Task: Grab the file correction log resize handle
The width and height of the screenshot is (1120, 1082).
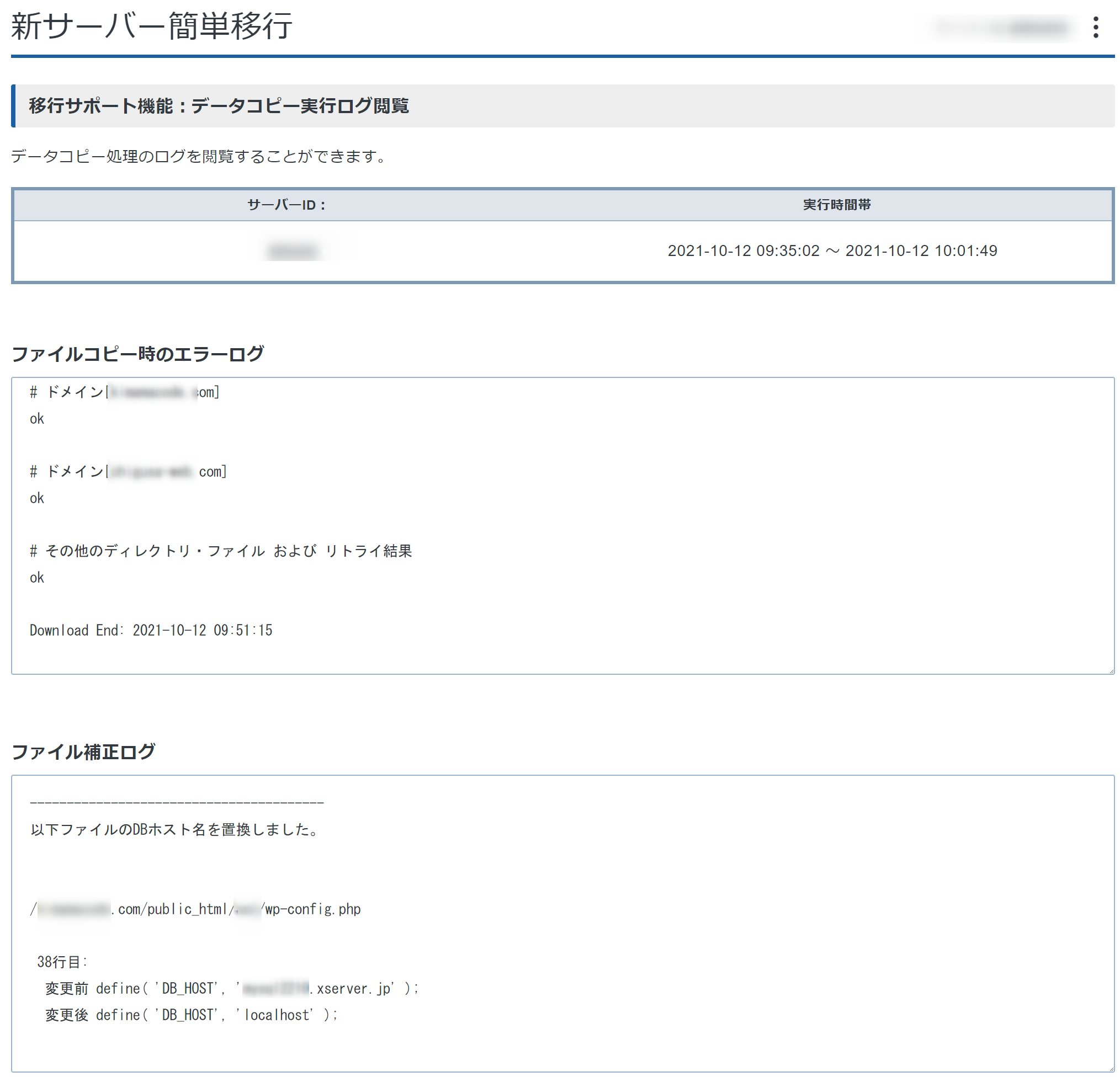Action: 1110,1068
